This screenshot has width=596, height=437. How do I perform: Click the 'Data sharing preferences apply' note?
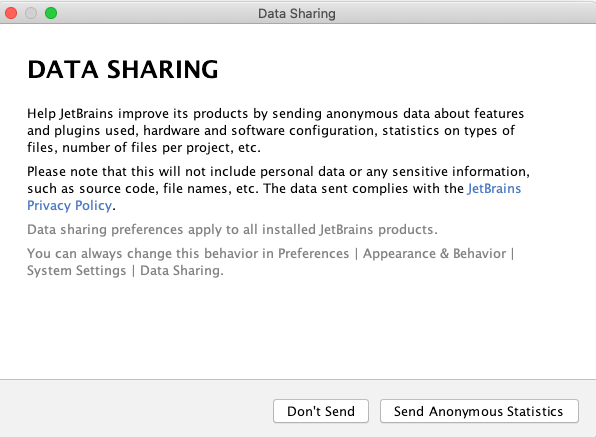point(232,230)
